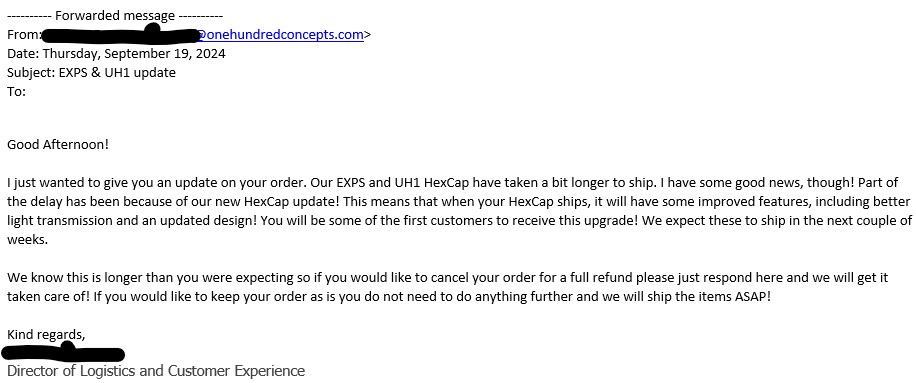916x383 pixels.
Task: Click the redacted signature name bar
Action: [63, 353]
